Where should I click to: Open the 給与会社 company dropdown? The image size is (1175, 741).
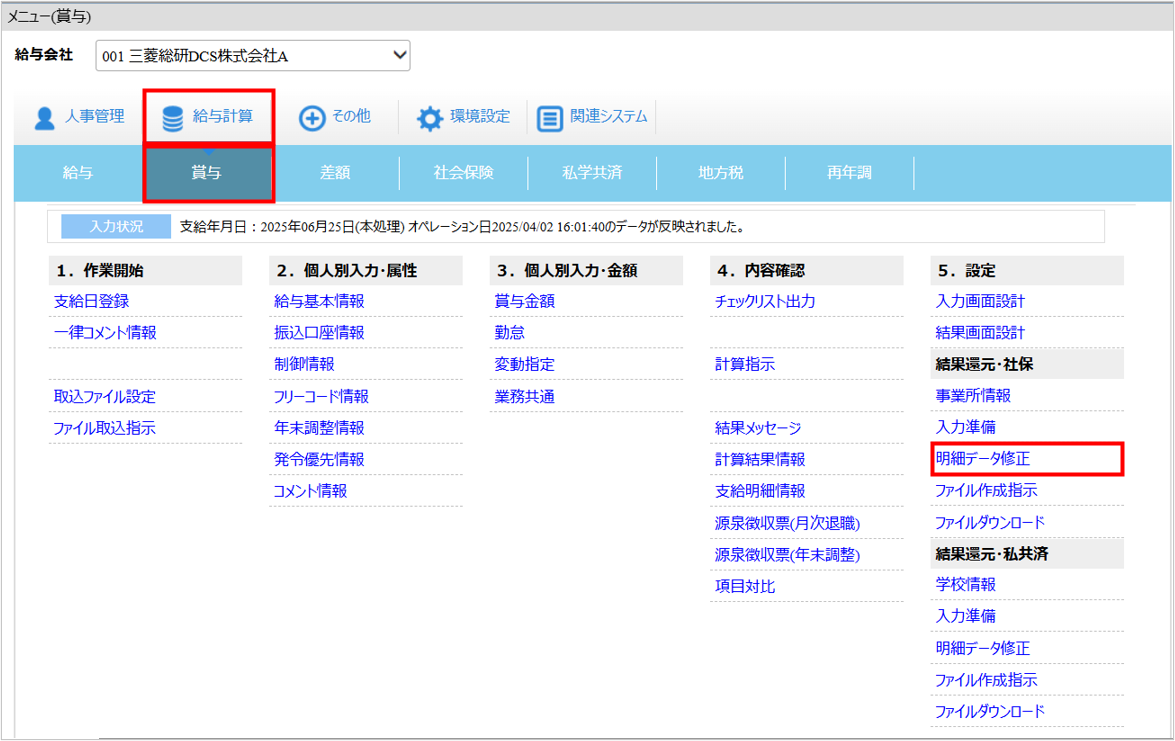(x=253, y=55)
